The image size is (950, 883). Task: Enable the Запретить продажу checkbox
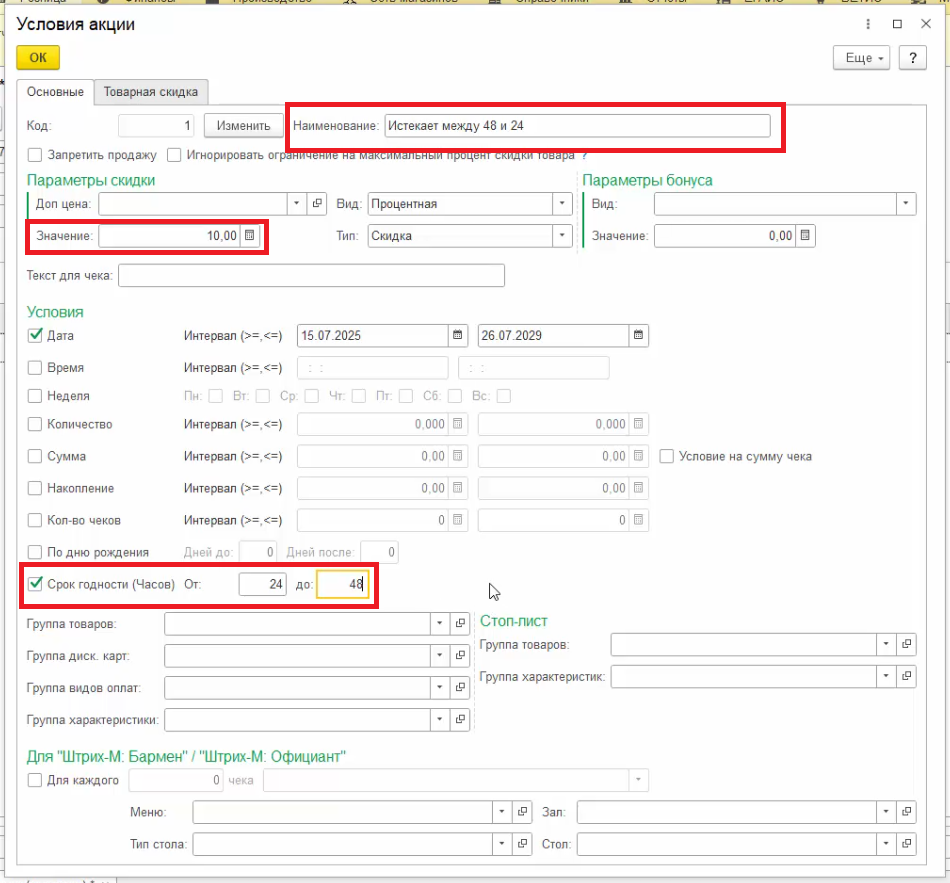click(x=35, y=155)
